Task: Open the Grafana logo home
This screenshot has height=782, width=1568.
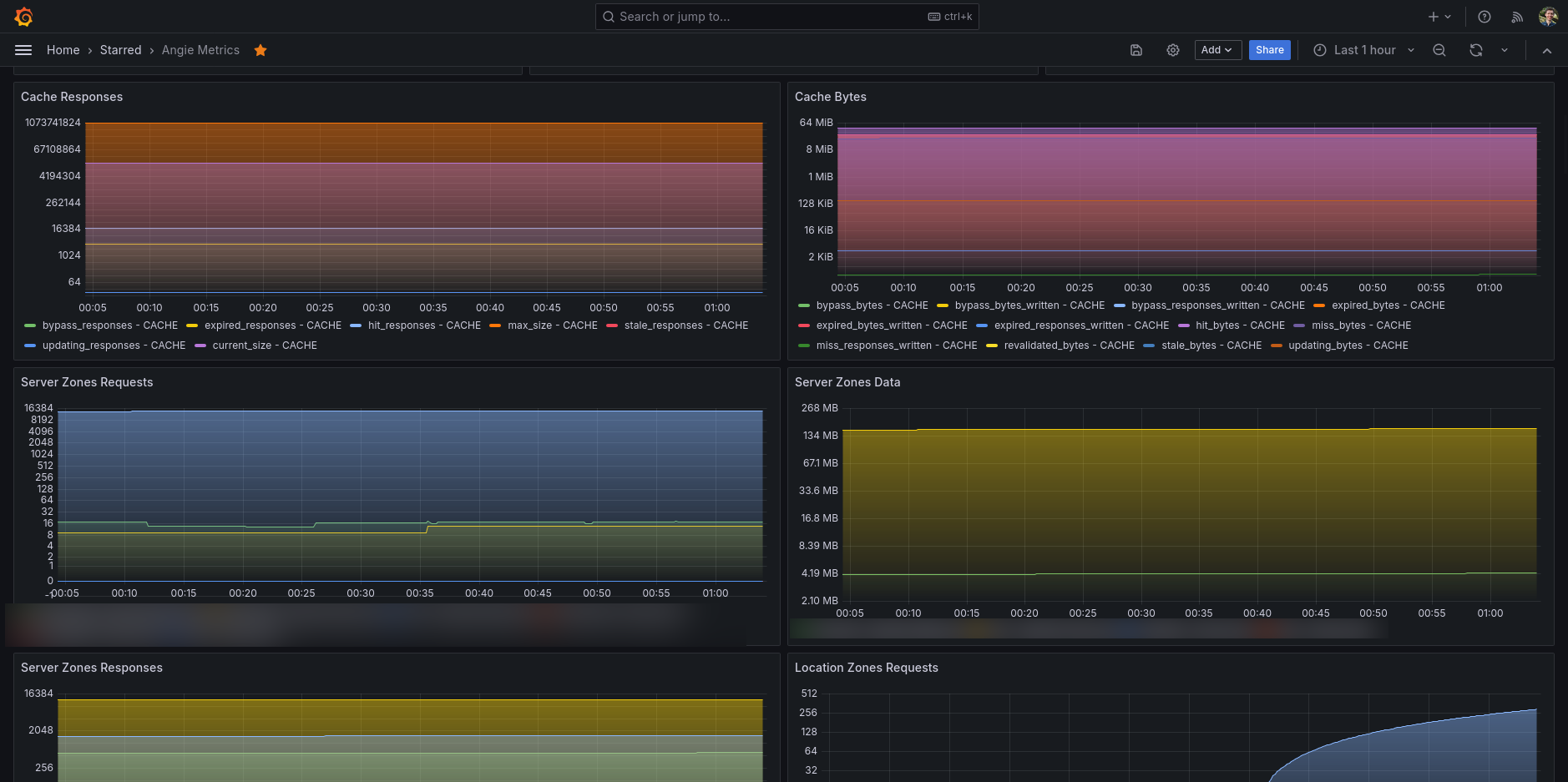Action: point(24,17)
